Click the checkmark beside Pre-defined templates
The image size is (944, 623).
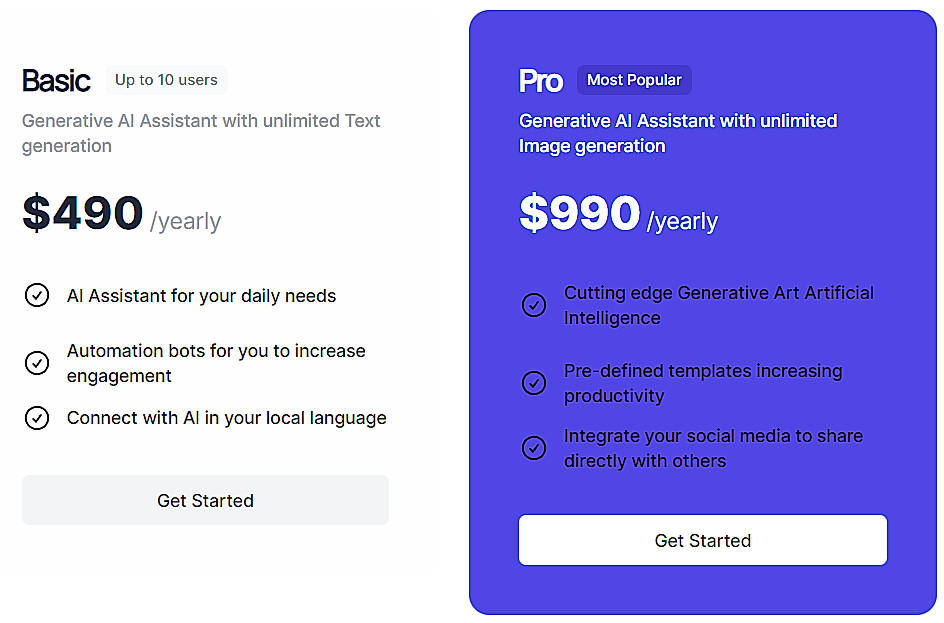click(x=534, y=383)
